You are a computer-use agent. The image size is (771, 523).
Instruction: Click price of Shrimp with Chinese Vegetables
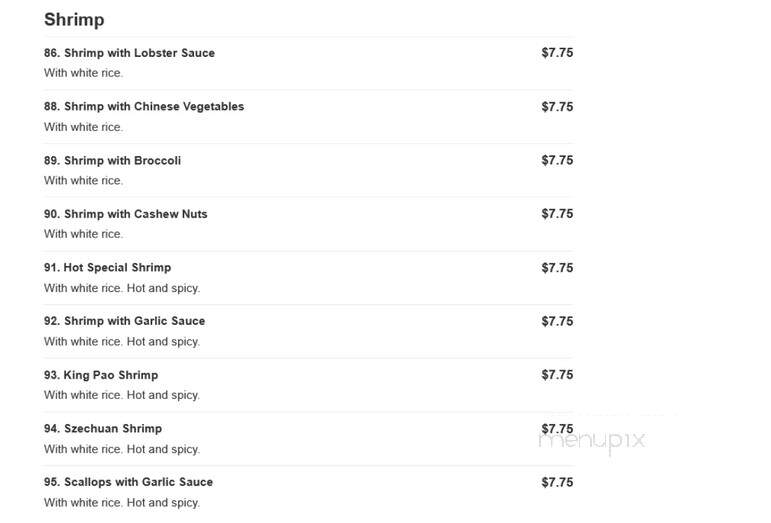click(557, 107)
